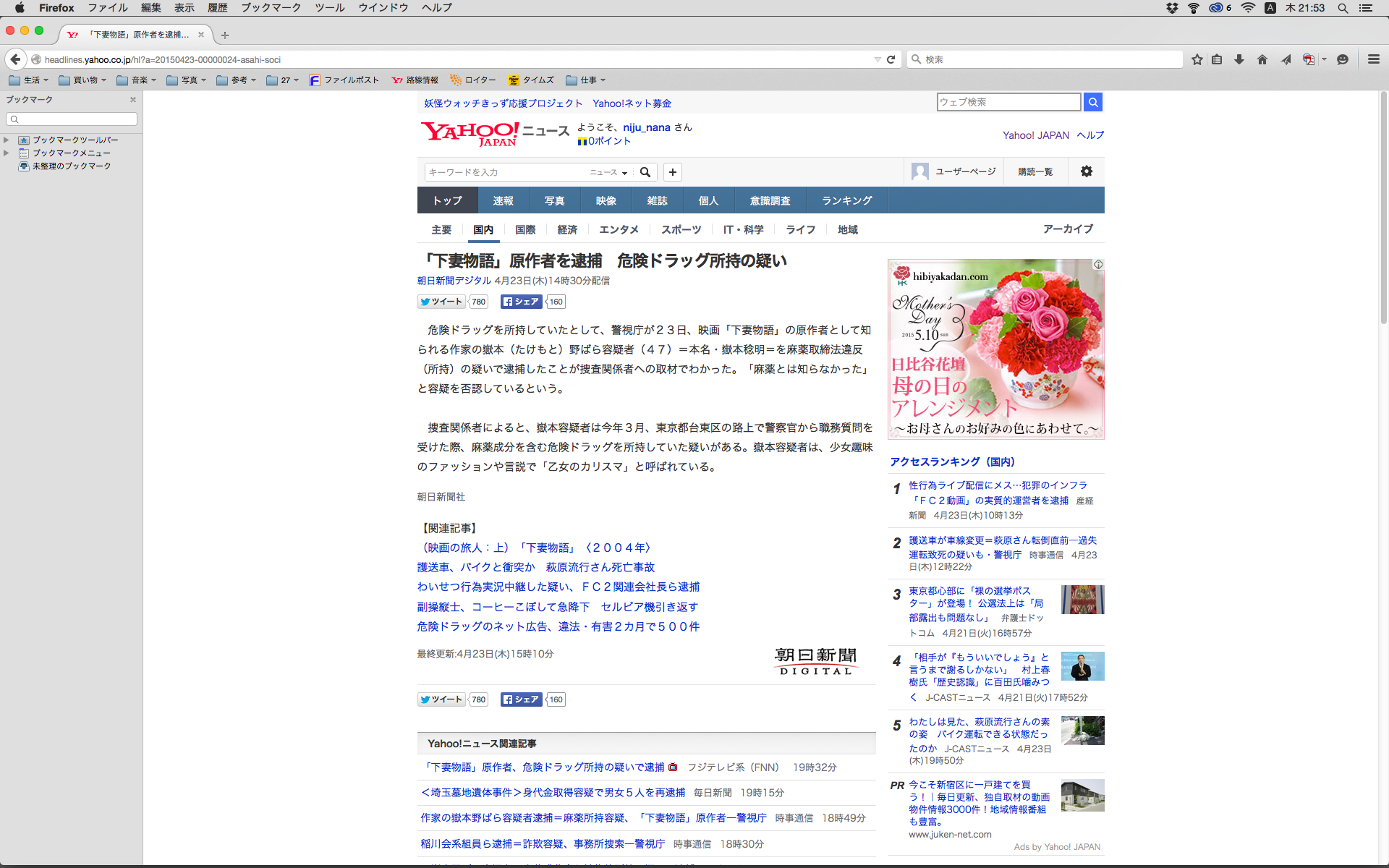The height and width of the screenshot is (868, 1389).
Task: Click the blue web search magnifier button
Action: (1093, 102)
